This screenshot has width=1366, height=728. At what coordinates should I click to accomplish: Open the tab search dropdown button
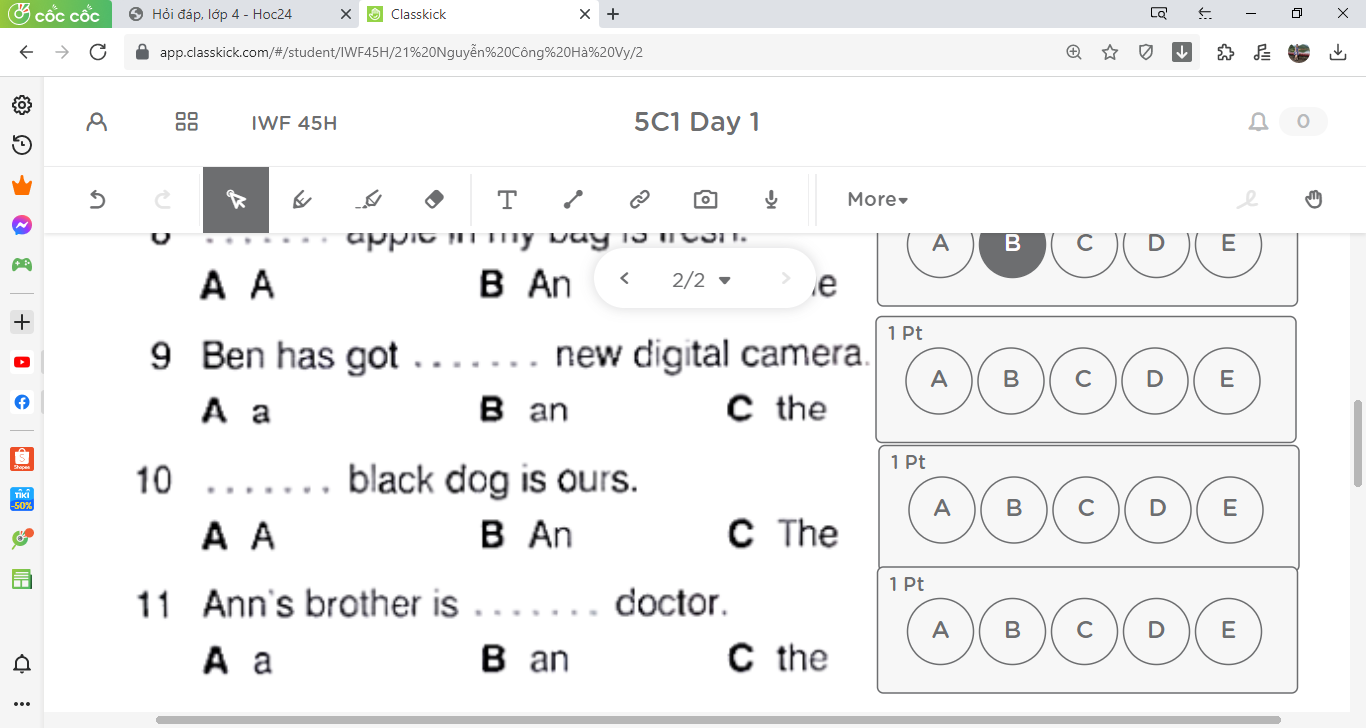(x=1159, y=14)
